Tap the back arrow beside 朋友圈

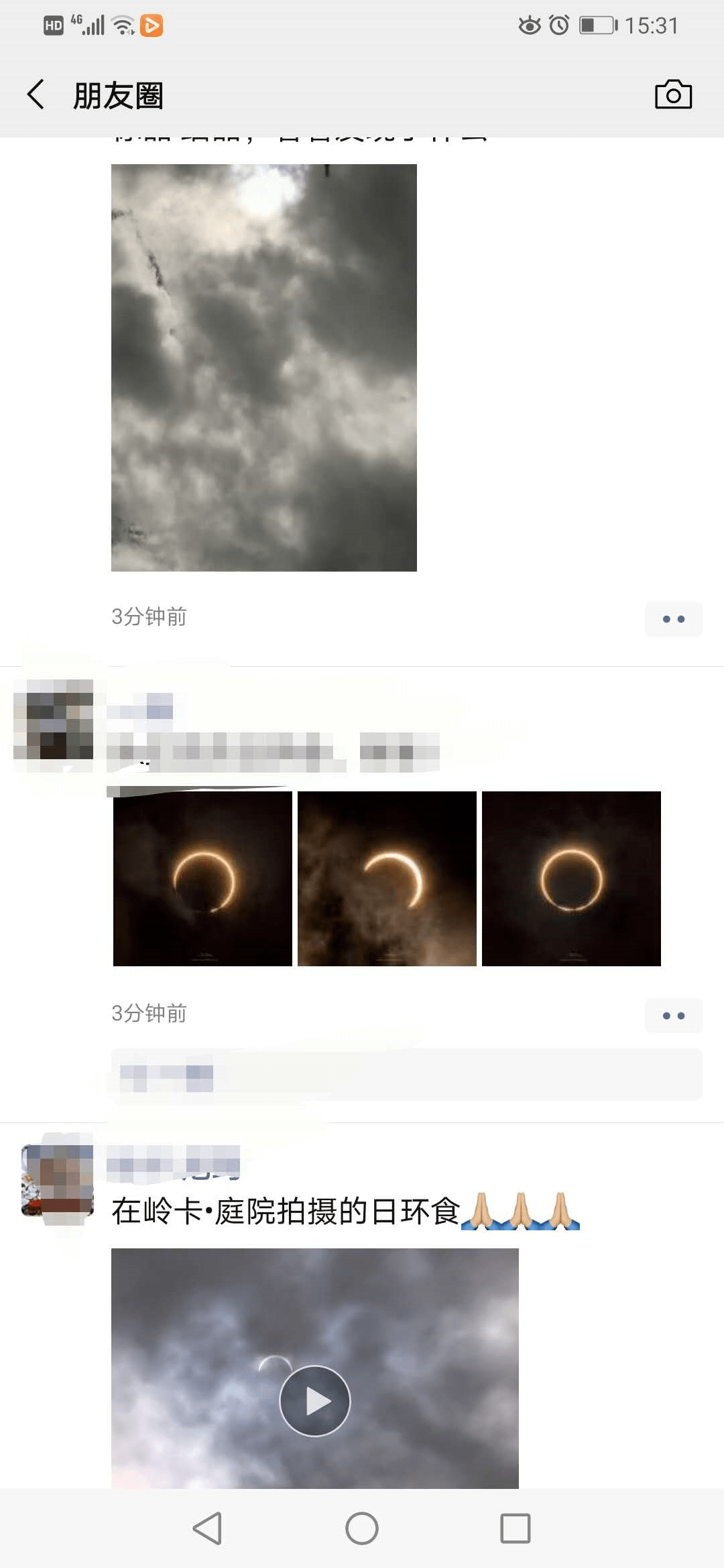click(36, 94)
